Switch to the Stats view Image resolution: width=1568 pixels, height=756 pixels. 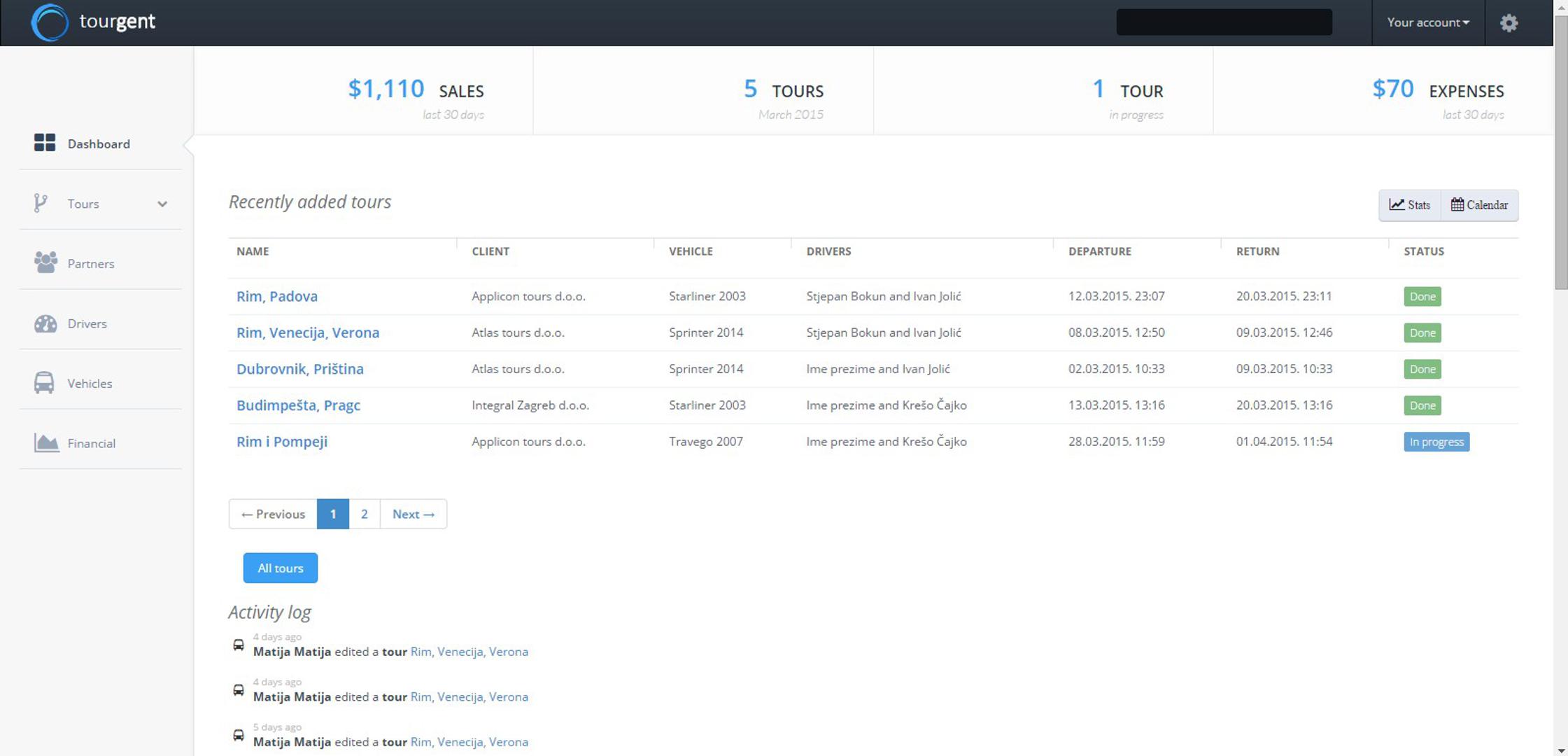click(1409, 205)
